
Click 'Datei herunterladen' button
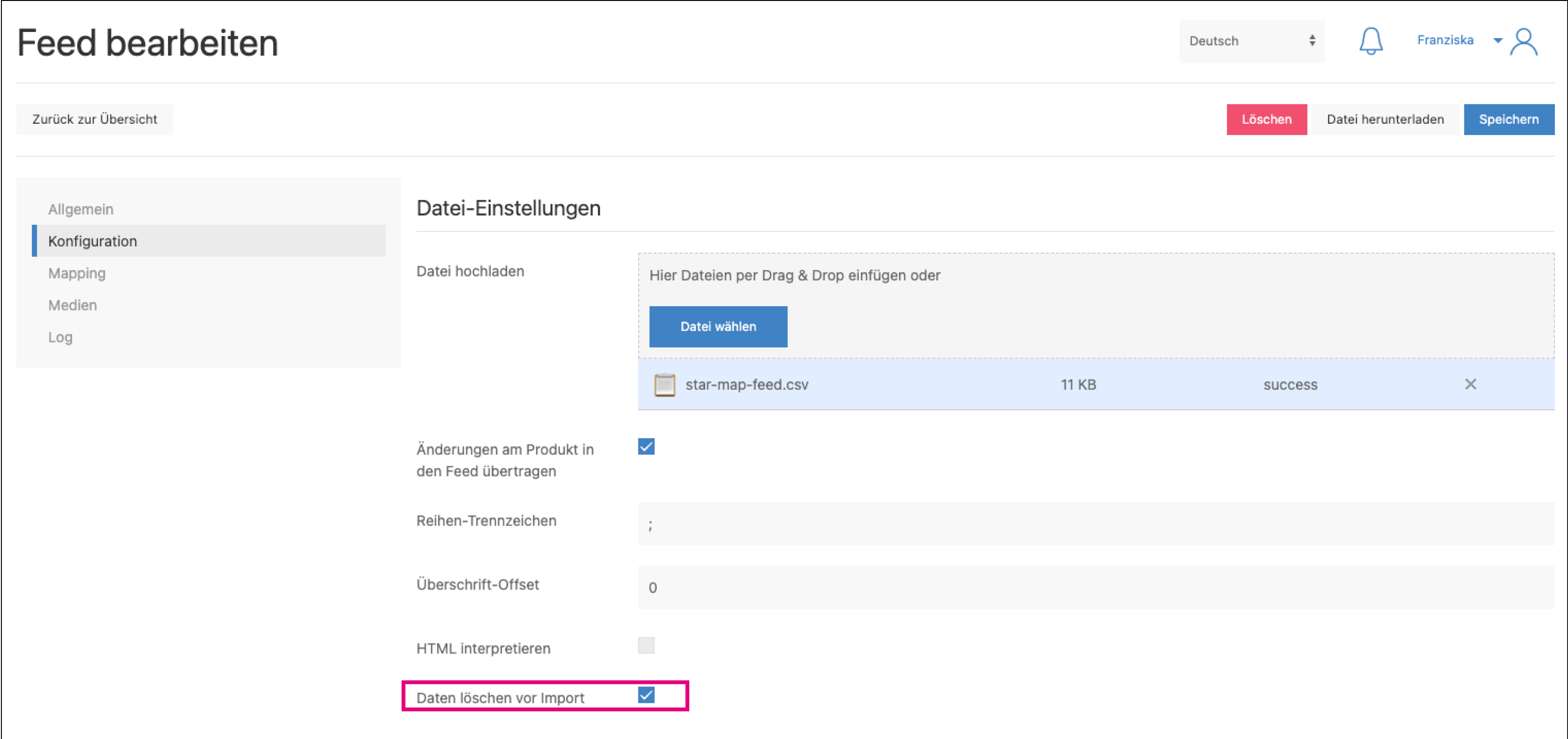click(x=1385, y=119)
